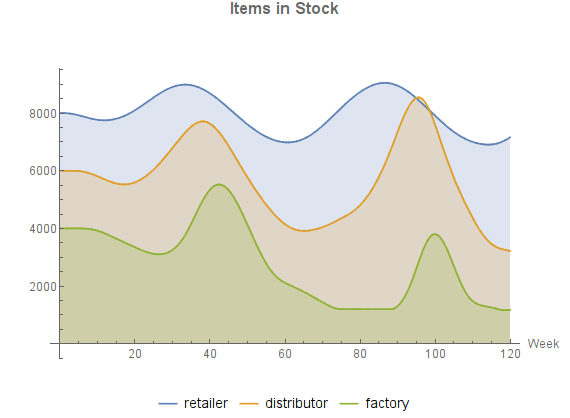Screen dimensions: 570x418
Task: Click the 6000 y-axis tick label
Action: pyautogui.click(x=43, y=171)
